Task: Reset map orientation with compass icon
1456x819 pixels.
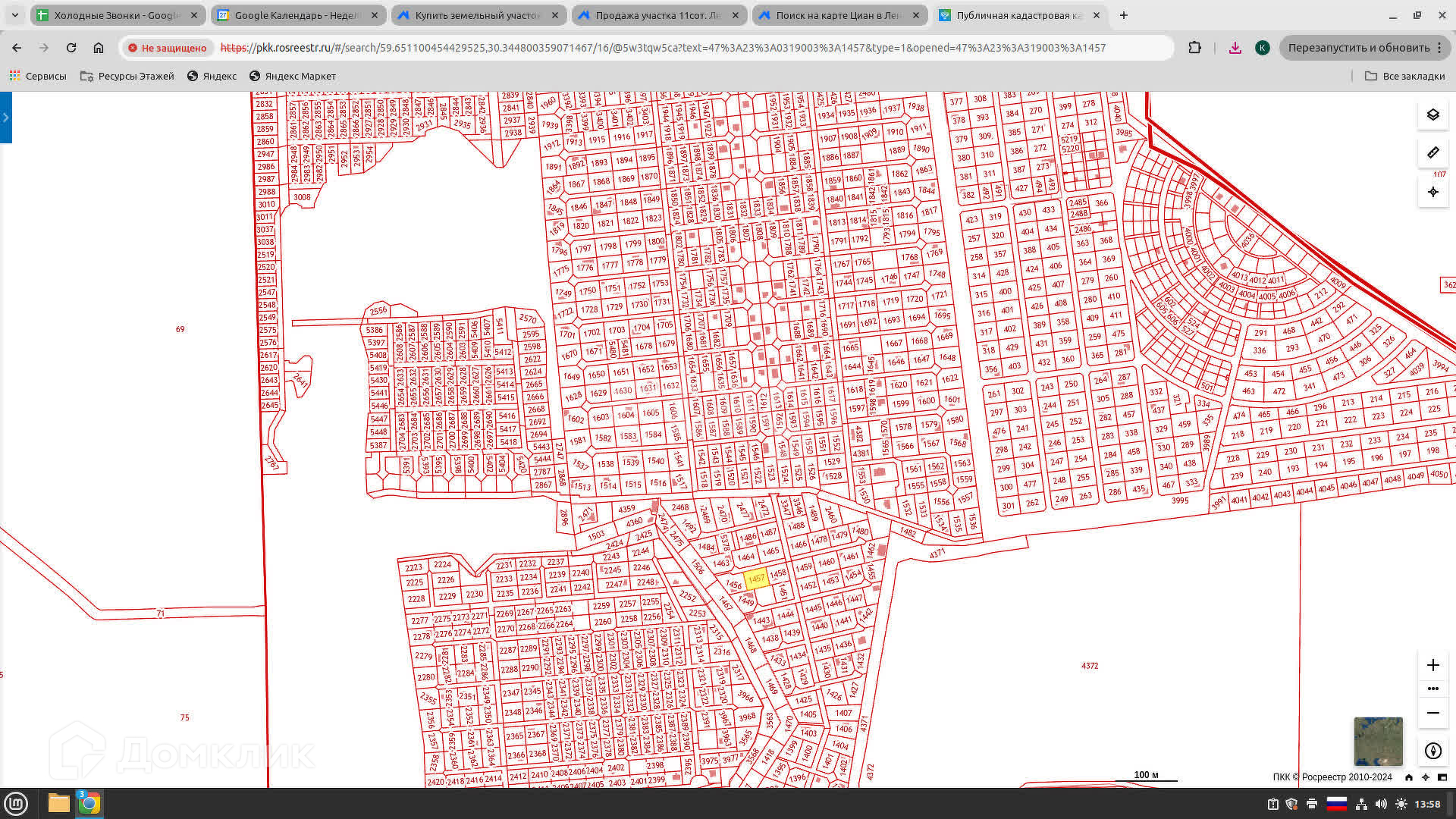Action: 1432,751
